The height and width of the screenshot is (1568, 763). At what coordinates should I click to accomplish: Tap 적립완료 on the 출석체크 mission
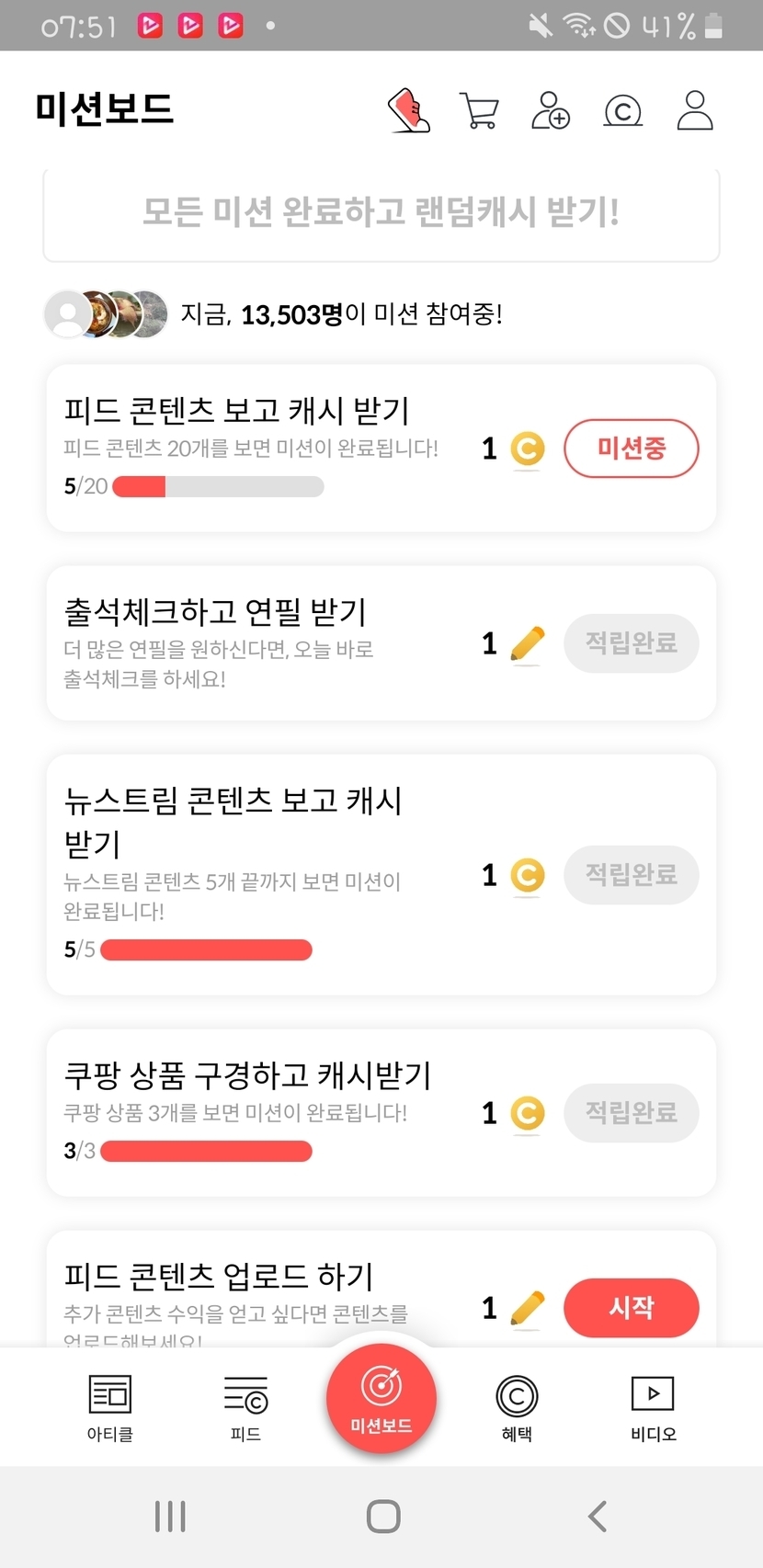tap(631, 643)
